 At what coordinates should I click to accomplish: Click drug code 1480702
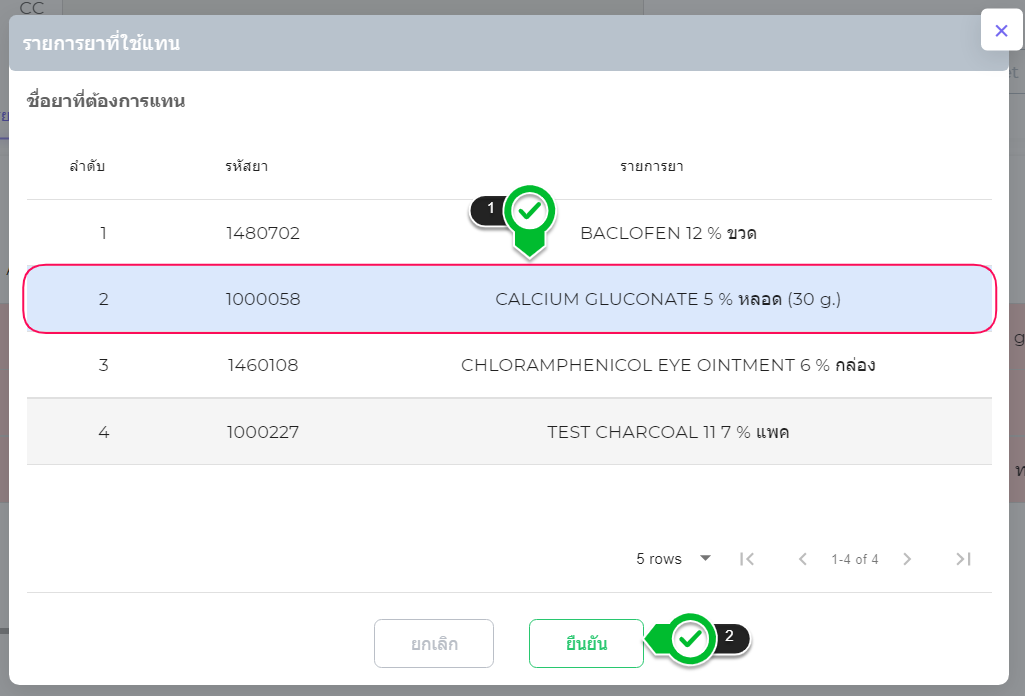(263, 233)
